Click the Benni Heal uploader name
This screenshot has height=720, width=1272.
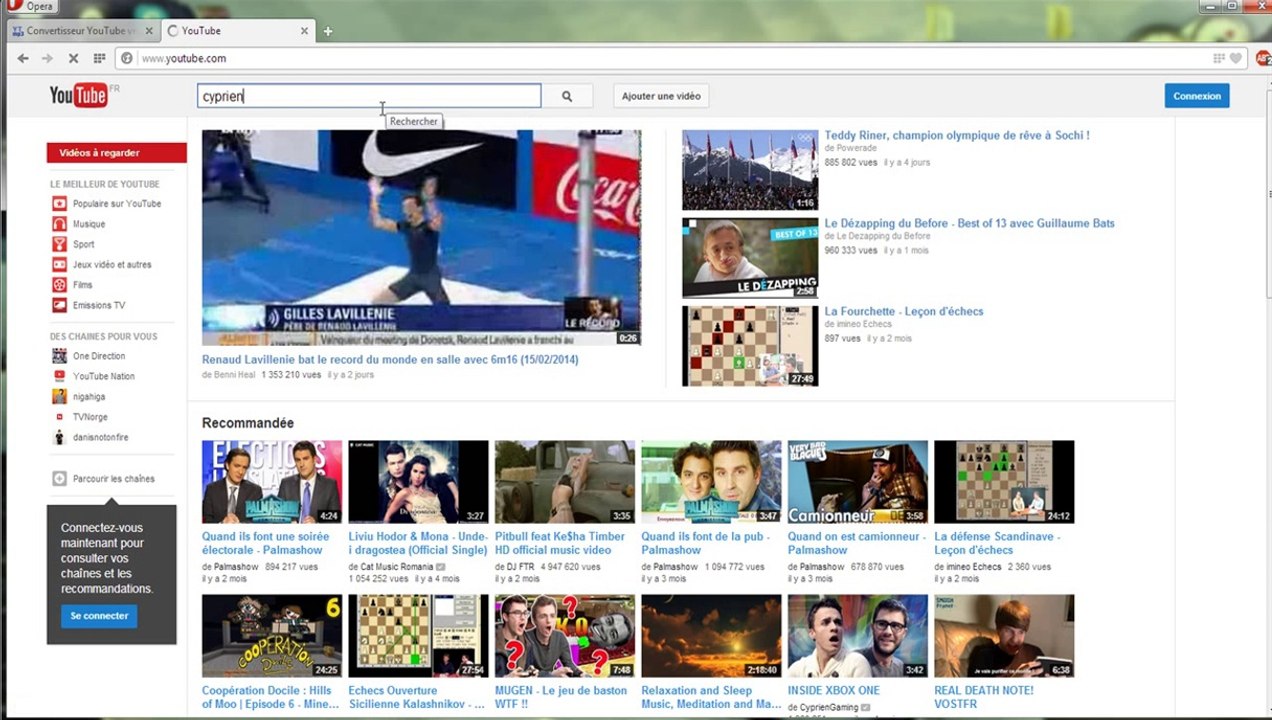pyautogui.click(x=234, y=375)
